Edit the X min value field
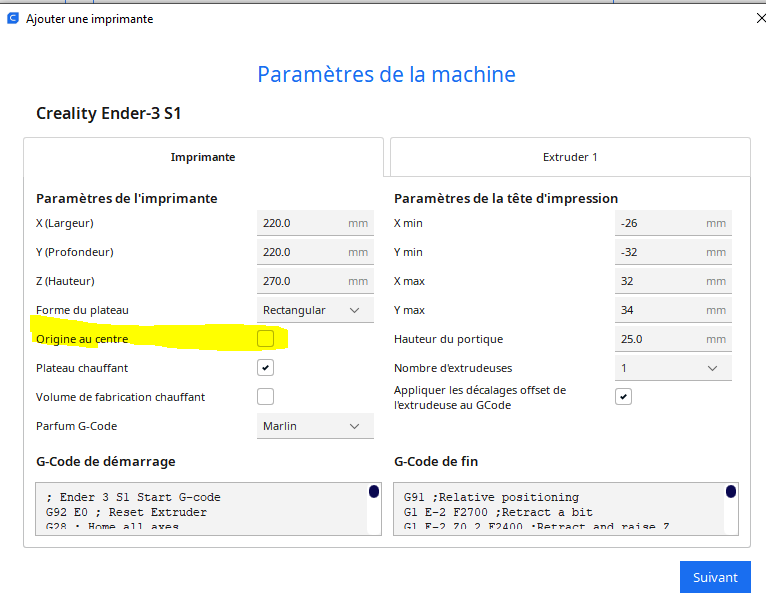 coord(673,223)
